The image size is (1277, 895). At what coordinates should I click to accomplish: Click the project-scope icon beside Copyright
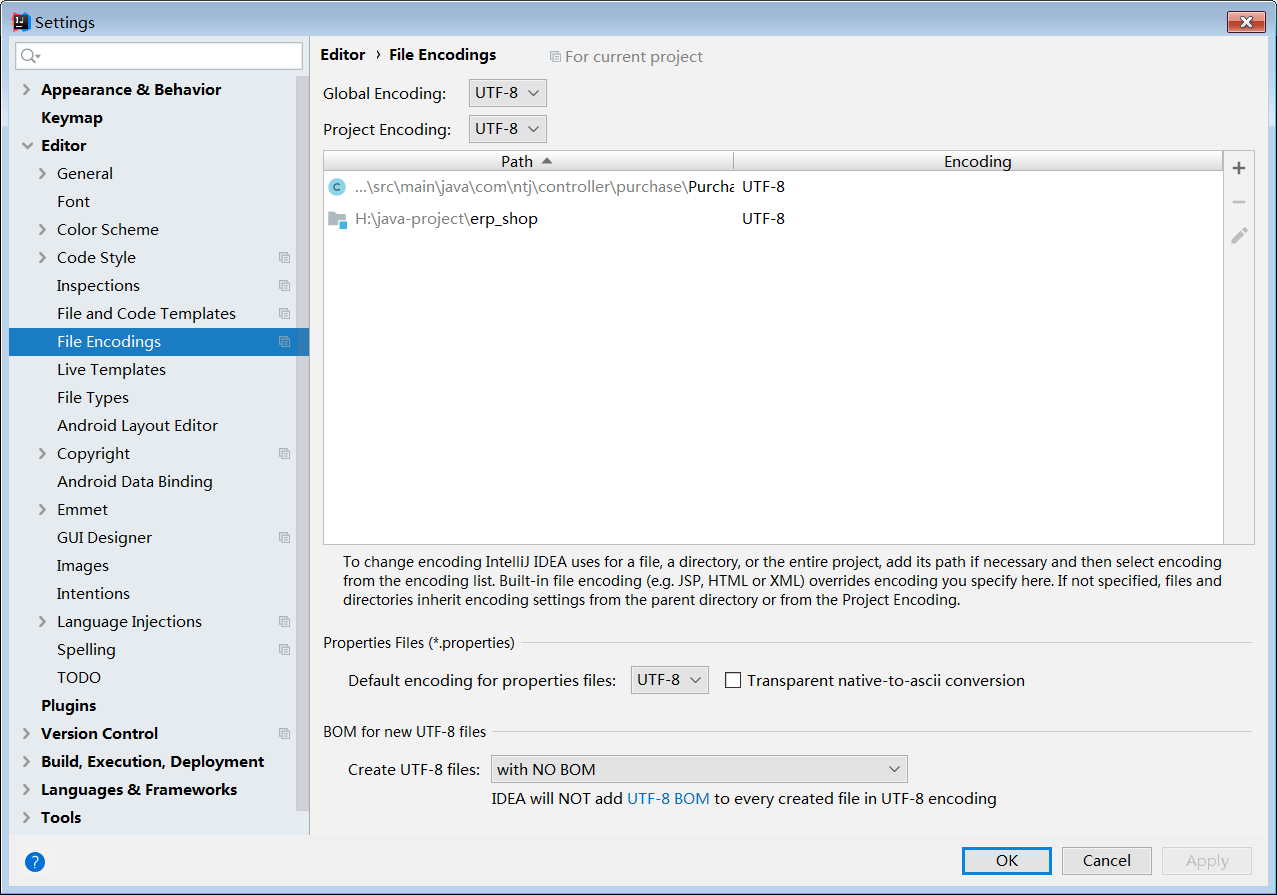284,454
